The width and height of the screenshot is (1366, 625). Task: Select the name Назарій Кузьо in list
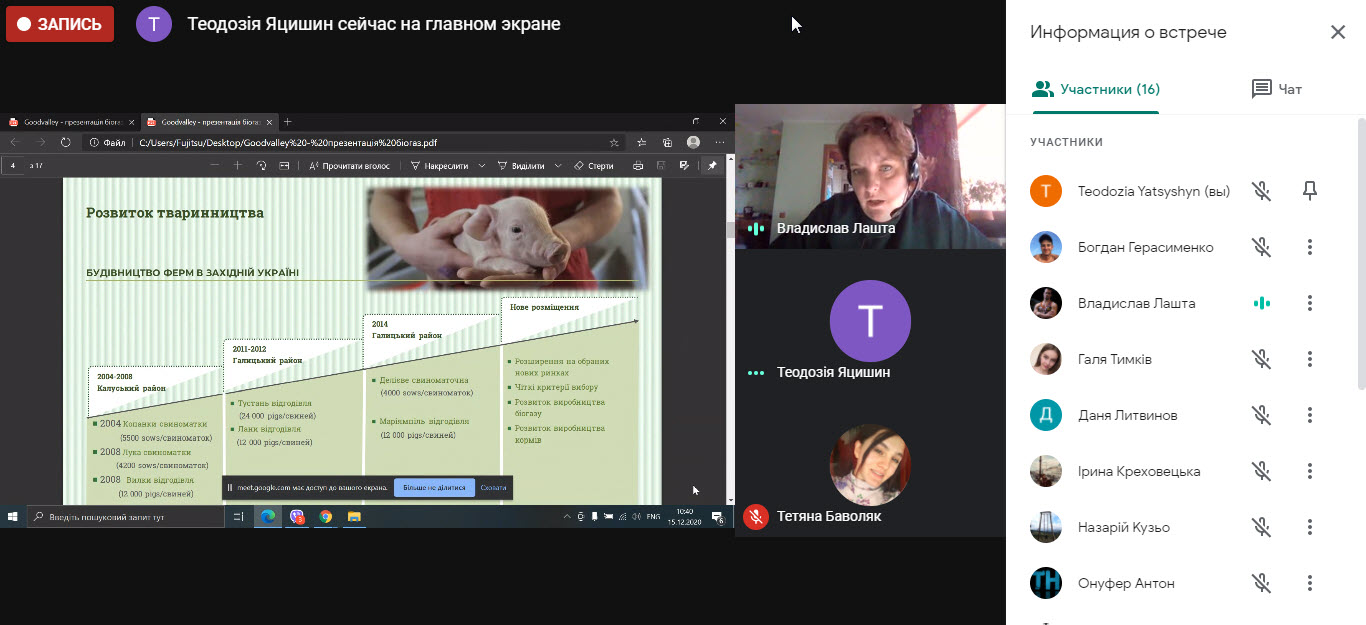1124,527
